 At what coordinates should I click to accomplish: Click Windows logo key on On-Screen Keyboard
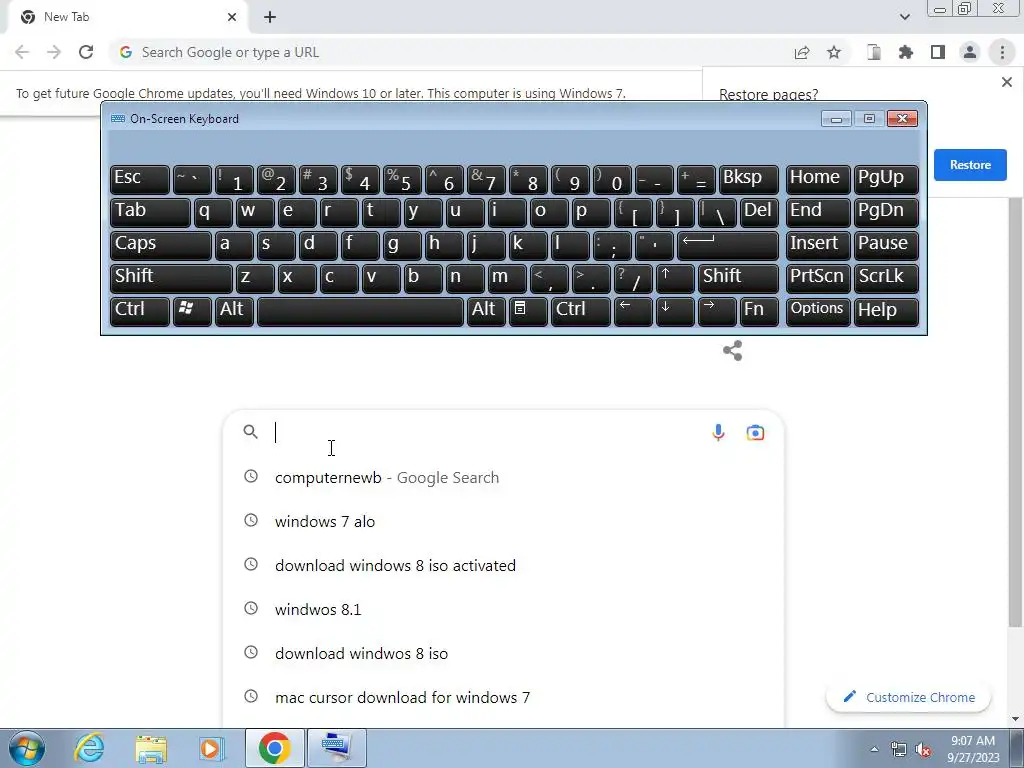192,311
